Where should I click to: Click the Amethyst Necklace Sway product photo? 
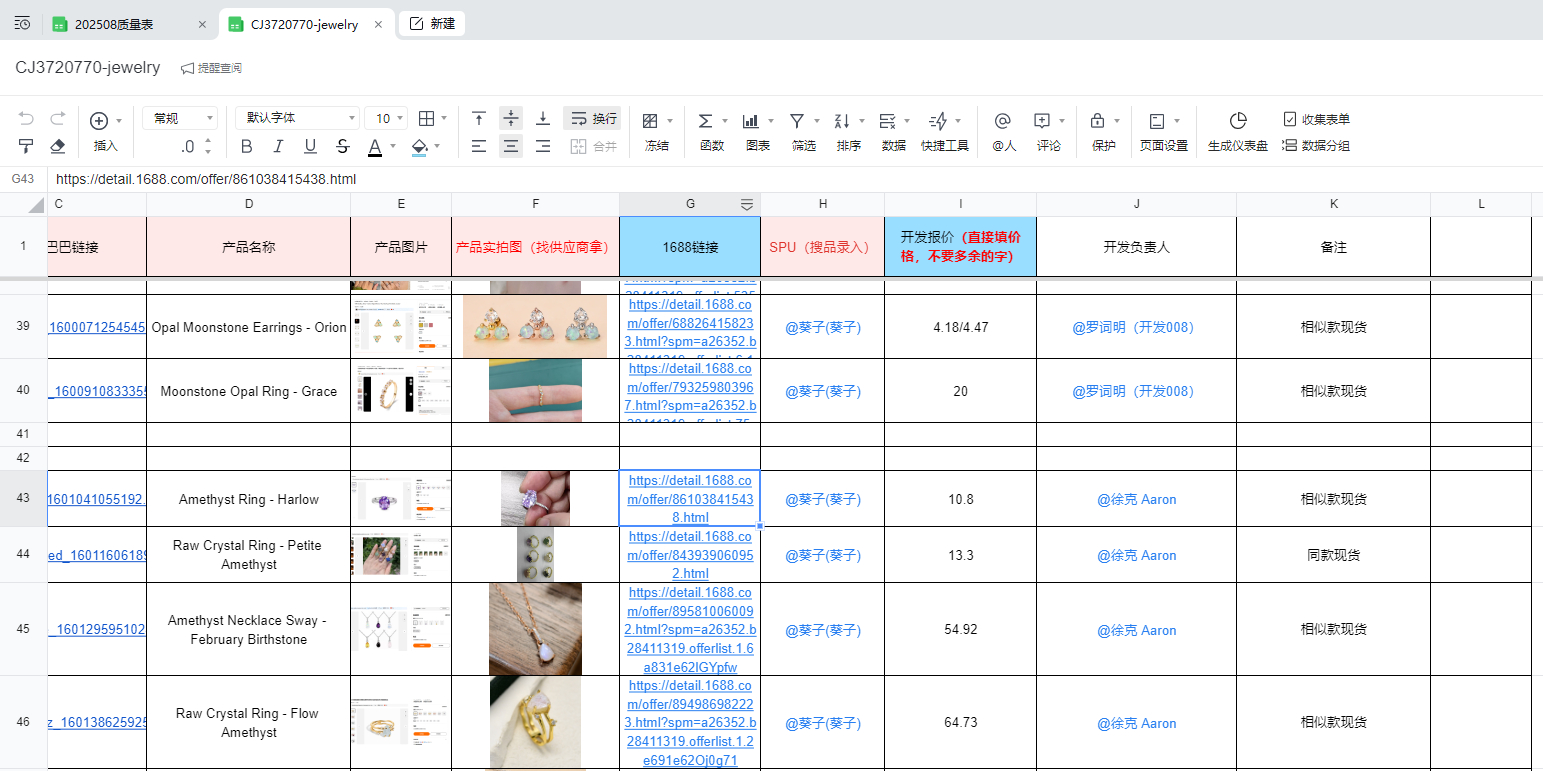click(535, 630)
